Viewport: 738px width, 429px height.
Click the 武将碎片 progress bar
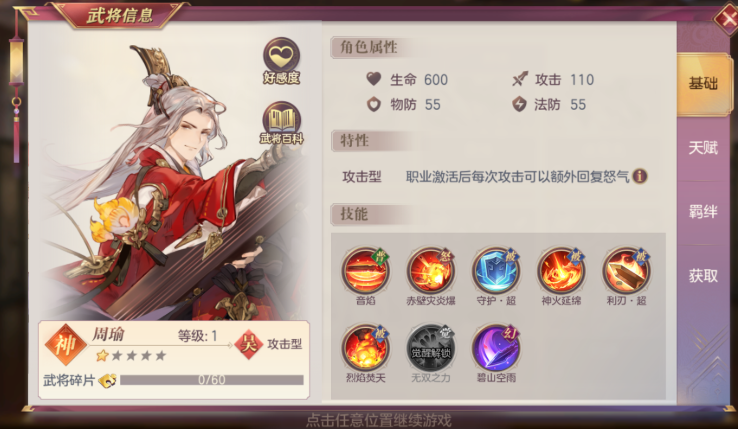[x=212, y=380]
